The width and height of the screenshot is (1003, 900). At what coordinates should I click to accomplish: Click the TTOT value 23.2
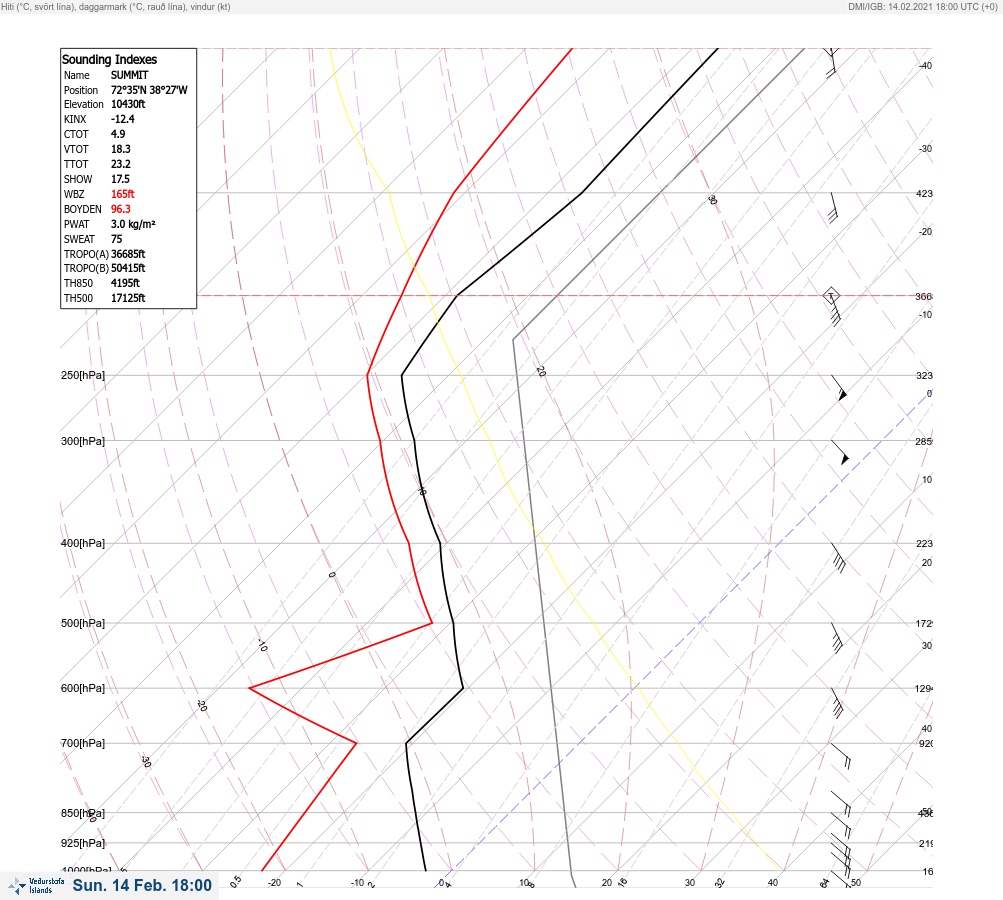click(x=120, y=164)
